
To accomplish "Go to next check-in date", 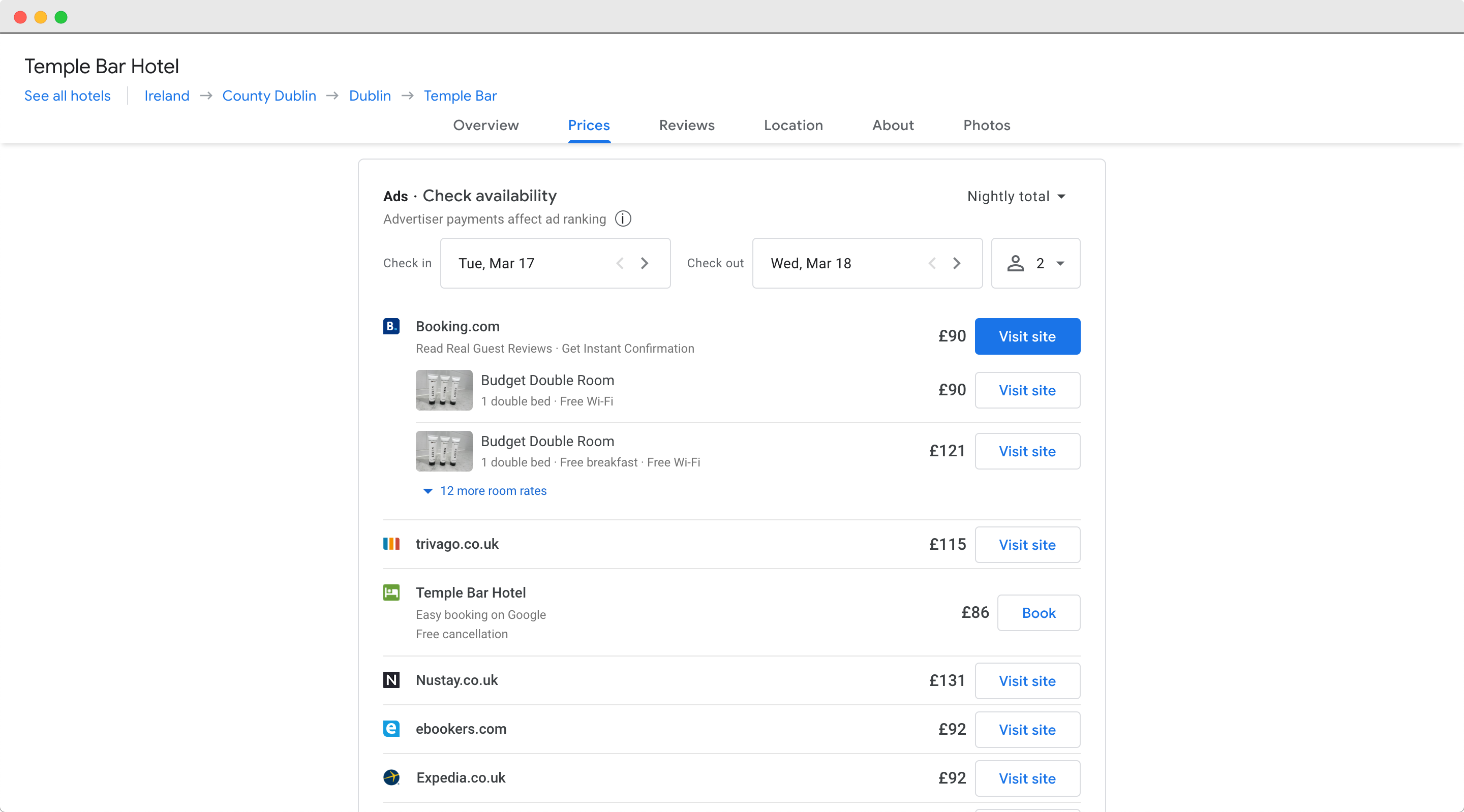I will (645, 263).
